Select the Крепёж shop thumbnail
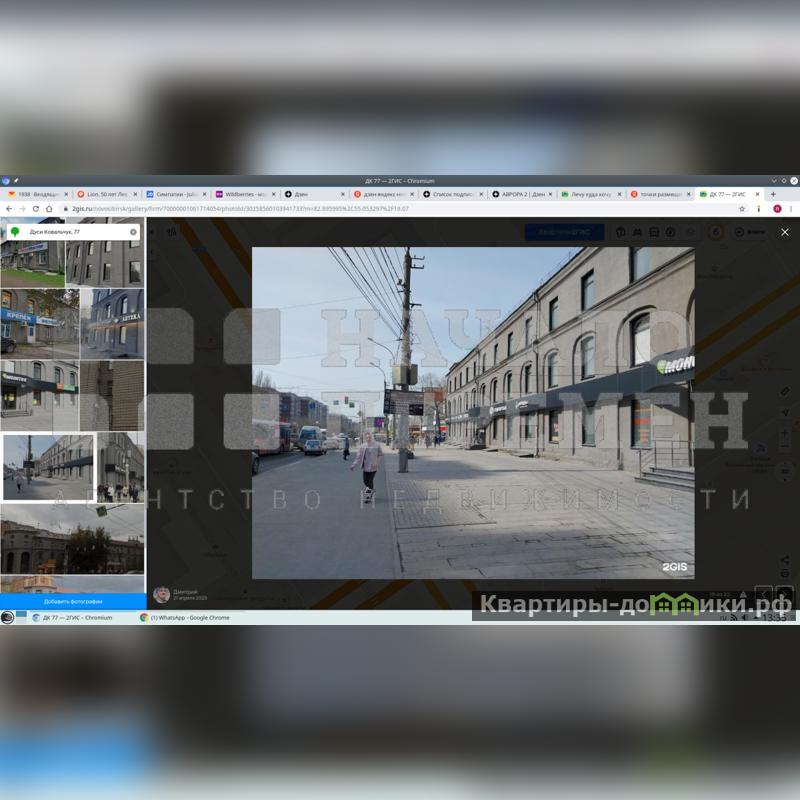This screenshot has height=800, width=800. point(39,322)
